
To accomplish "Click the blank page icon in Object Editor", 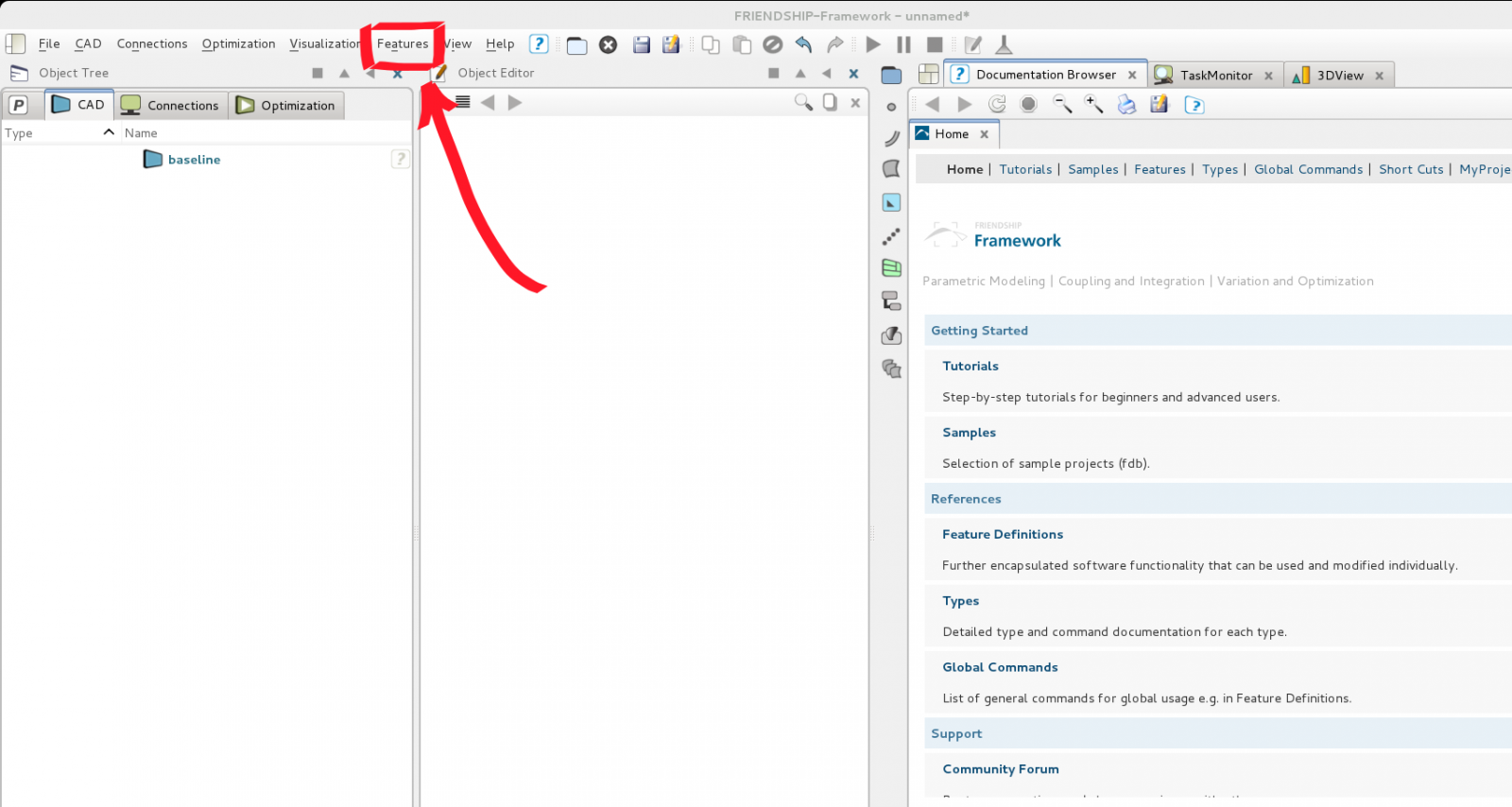I will click(830, 102).
